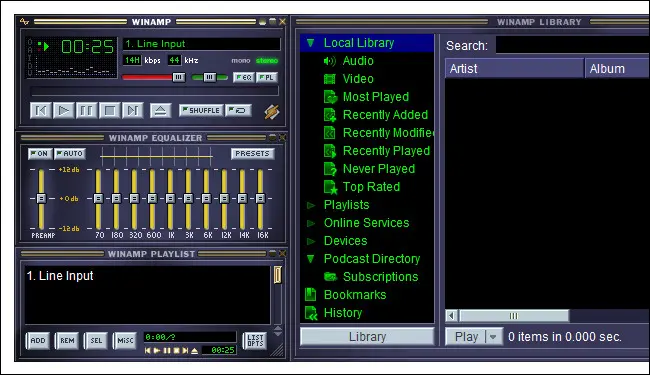650x375 pixels.
Task: Expand the Online Services node
Action: (x=310, y=223)
